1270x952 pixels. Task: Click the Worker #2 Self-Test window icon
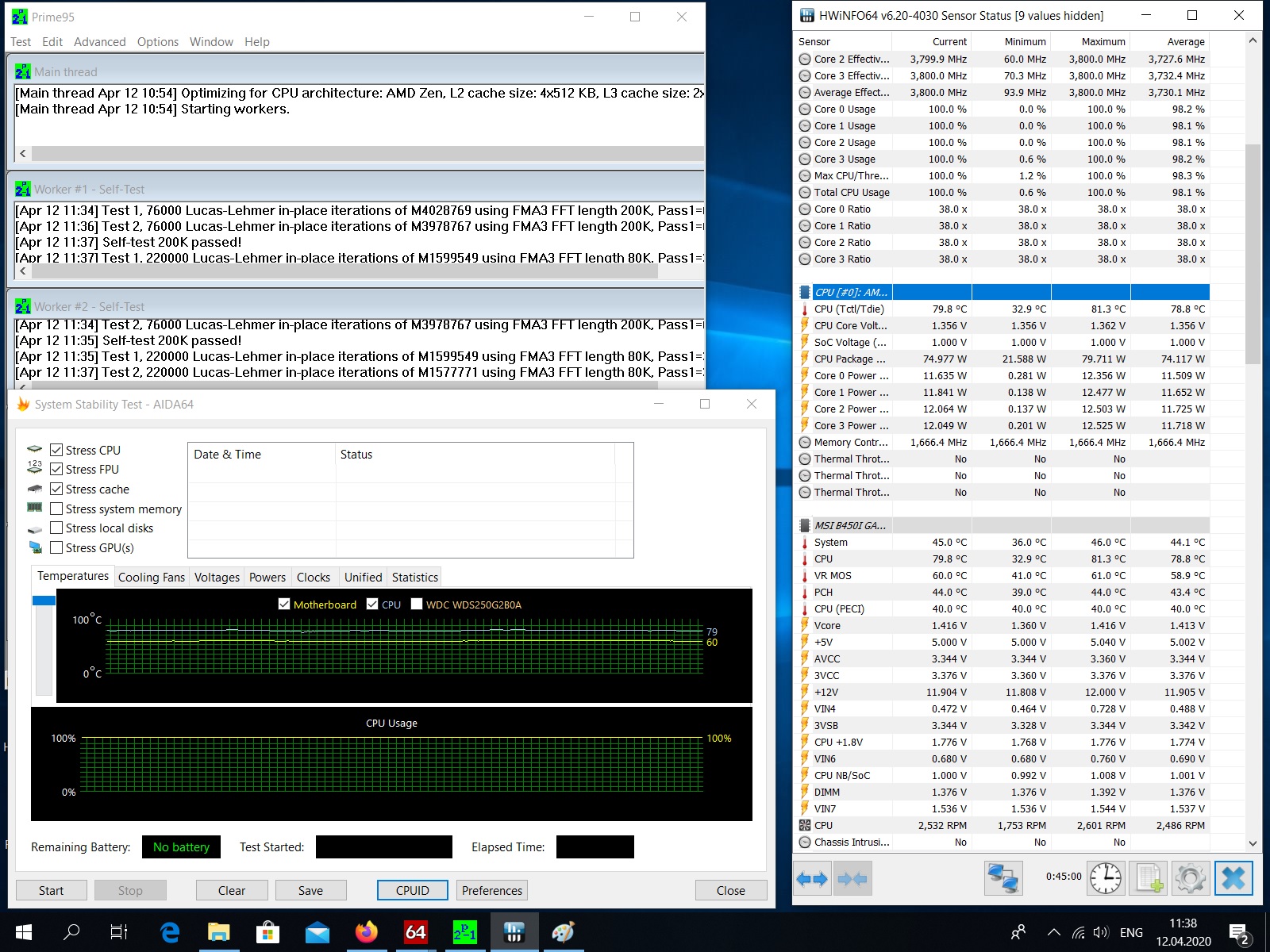tap(22, 307)
